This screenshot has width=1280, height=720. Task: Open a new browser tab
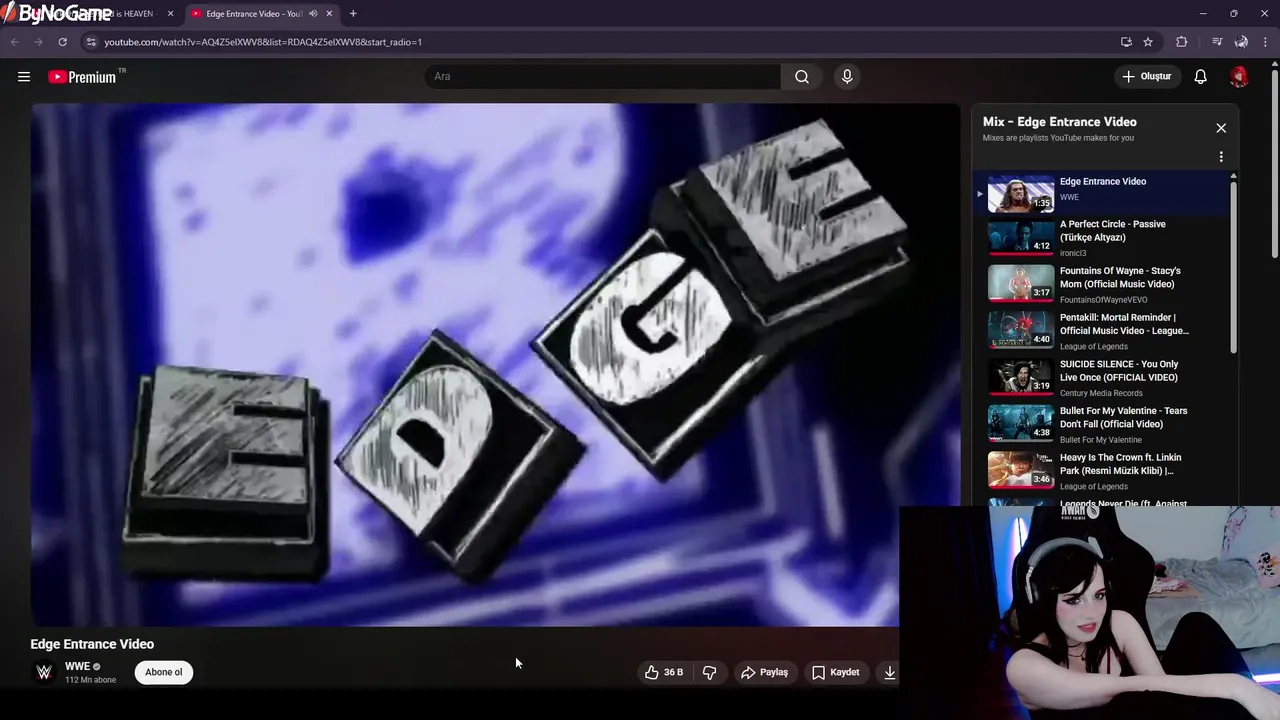[353, 14]
